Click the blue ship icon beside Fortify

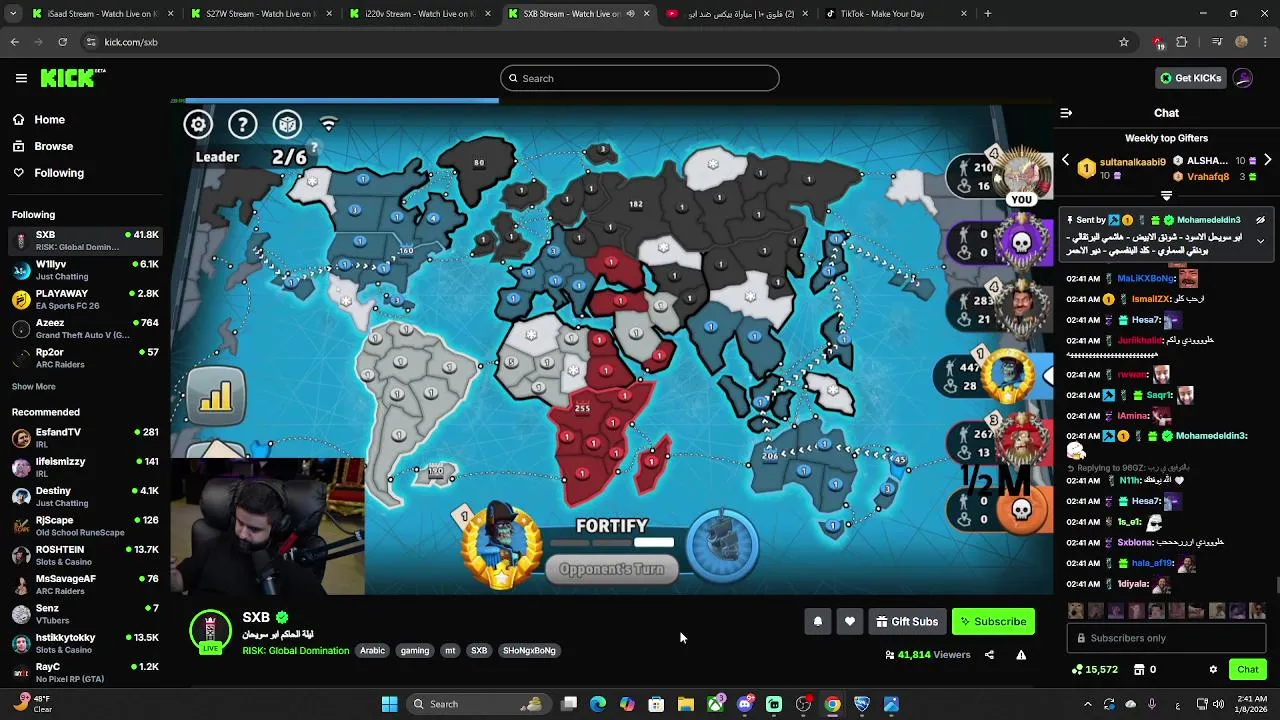[723, 545]
